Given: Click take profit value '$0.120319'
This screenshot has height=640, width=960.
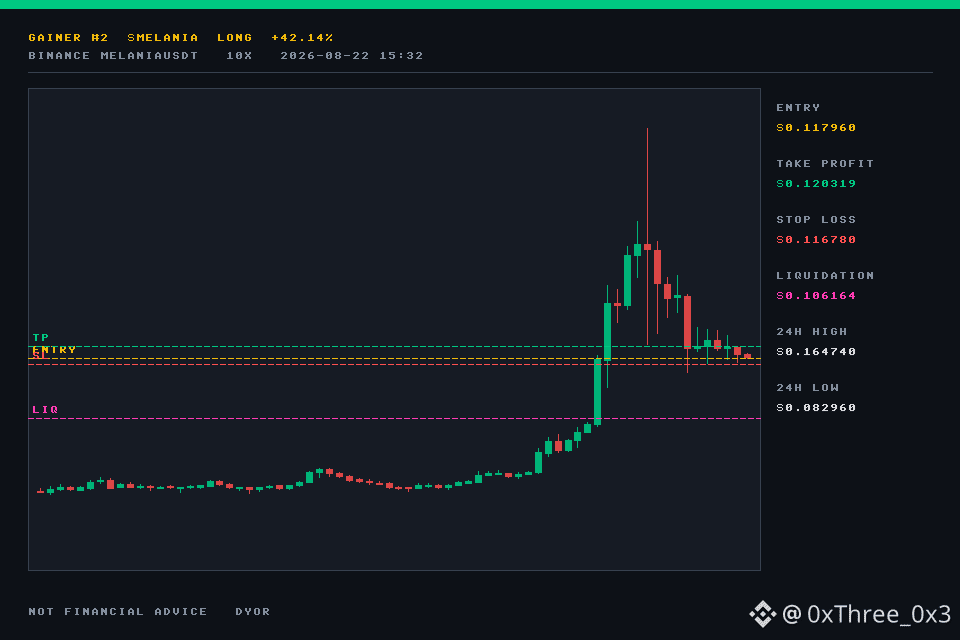Looking at the screenshot, I should click(816, 184).
